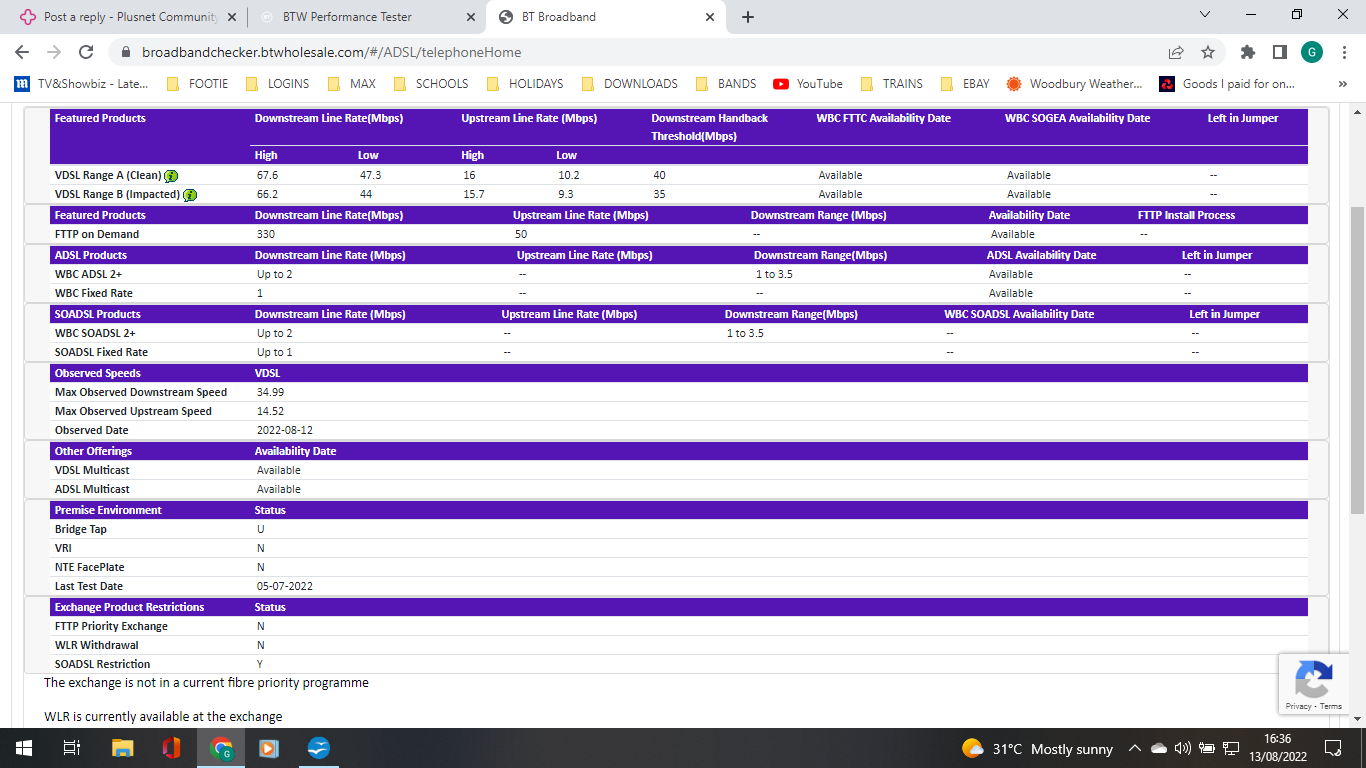Screen dimensions: 1366x768
Task: Open the browser side panel
Action: pos(1279,52)
